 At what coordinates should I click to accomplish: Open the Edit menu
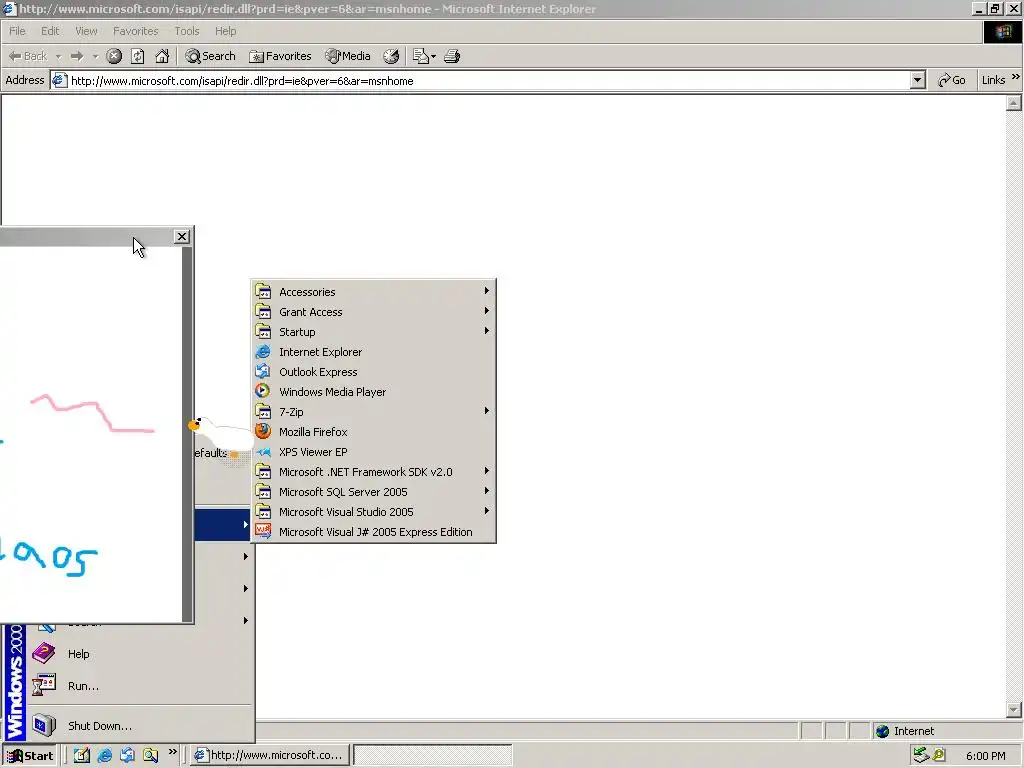(50, 31)
